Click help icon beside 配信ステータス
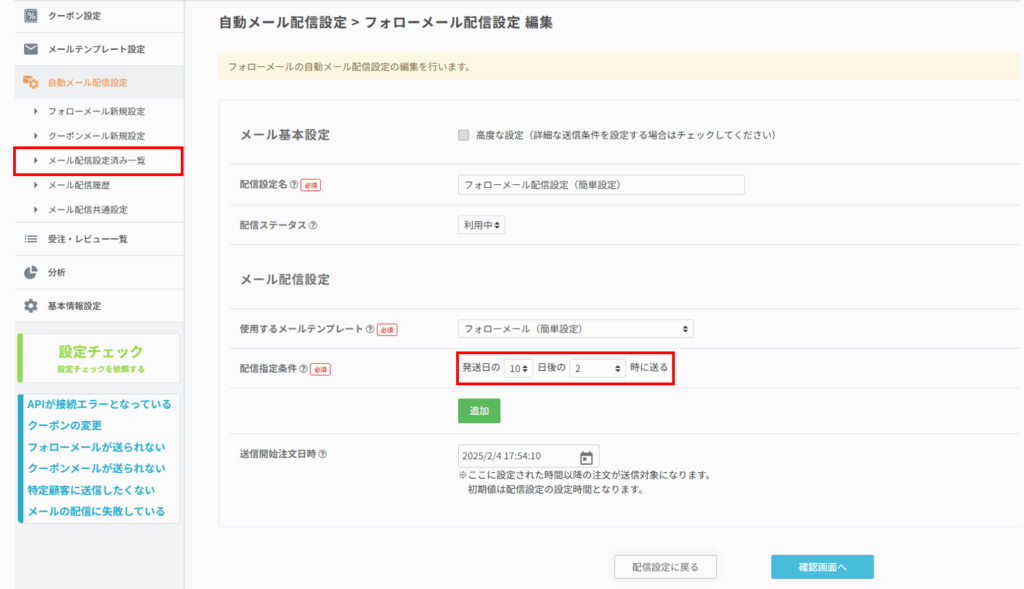 (x=313, y=226)
